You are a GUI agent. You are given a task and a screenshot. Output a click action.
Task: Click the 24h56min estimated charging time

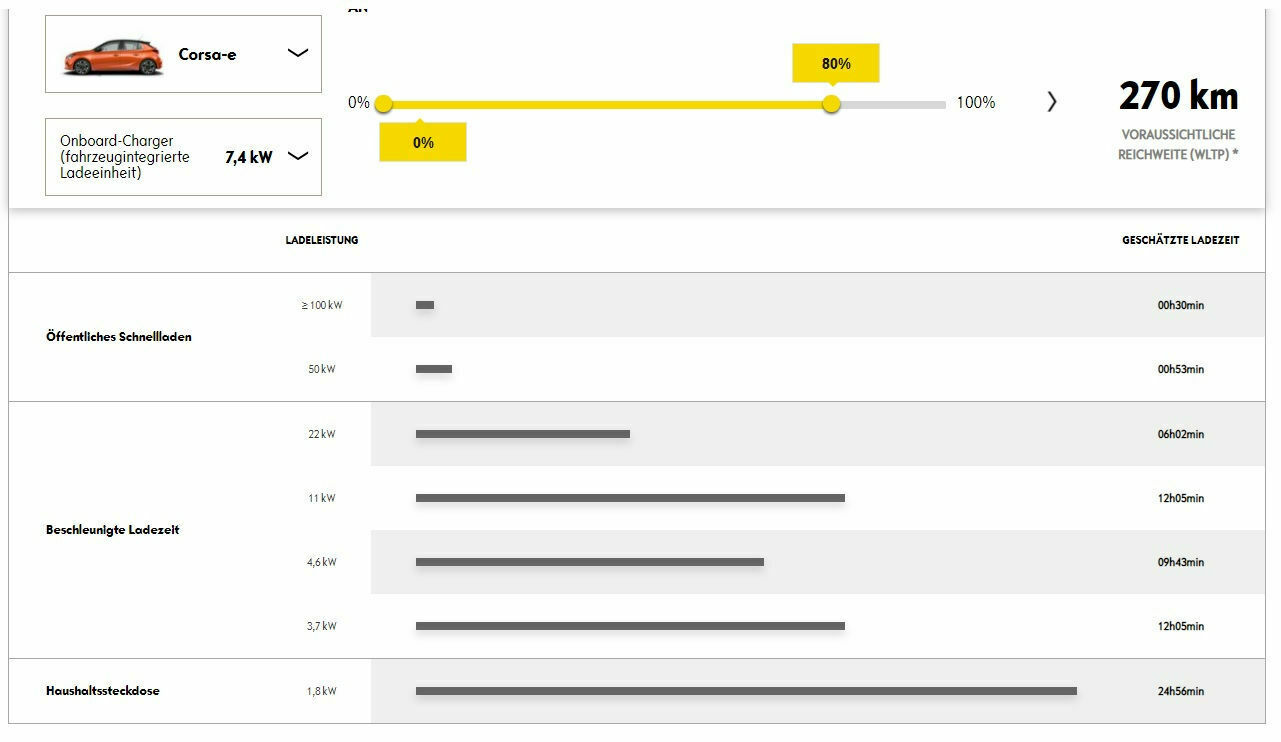(1181, 691)
